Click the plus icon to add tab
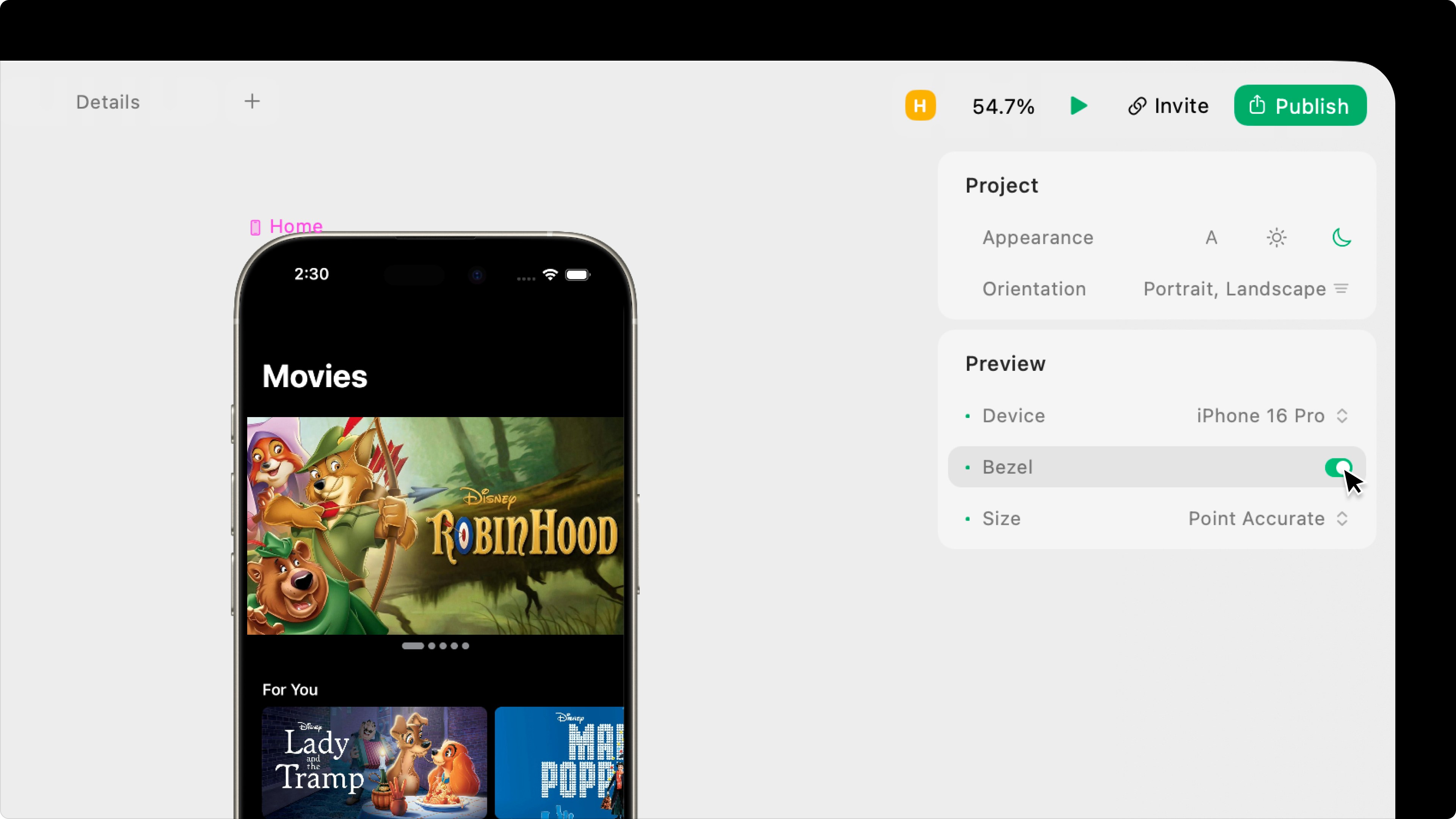Viewport: 1456px width, 819px height. pyautogui.click(x=252, y=102)
